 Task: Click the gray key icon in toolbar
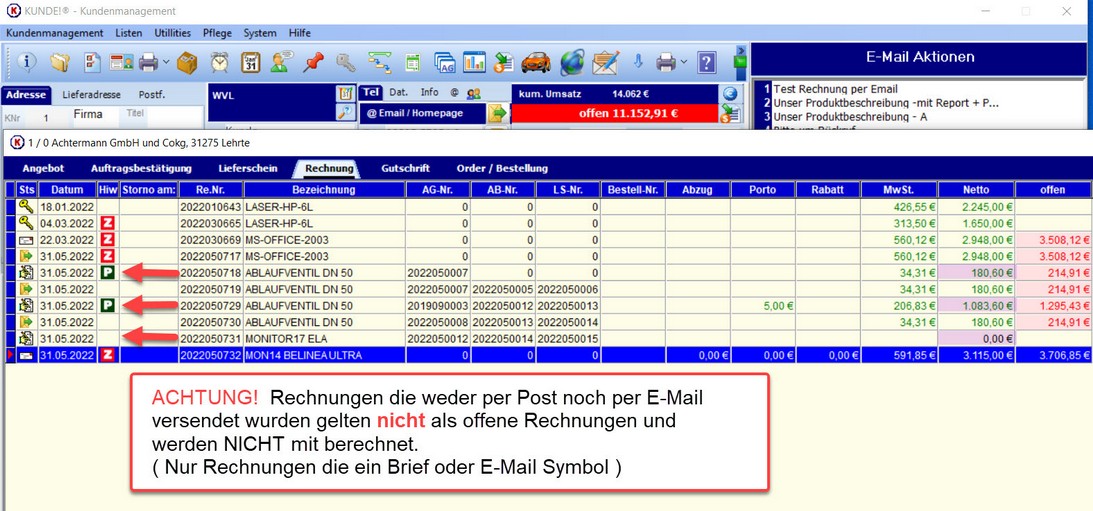[x=345, y=63]
